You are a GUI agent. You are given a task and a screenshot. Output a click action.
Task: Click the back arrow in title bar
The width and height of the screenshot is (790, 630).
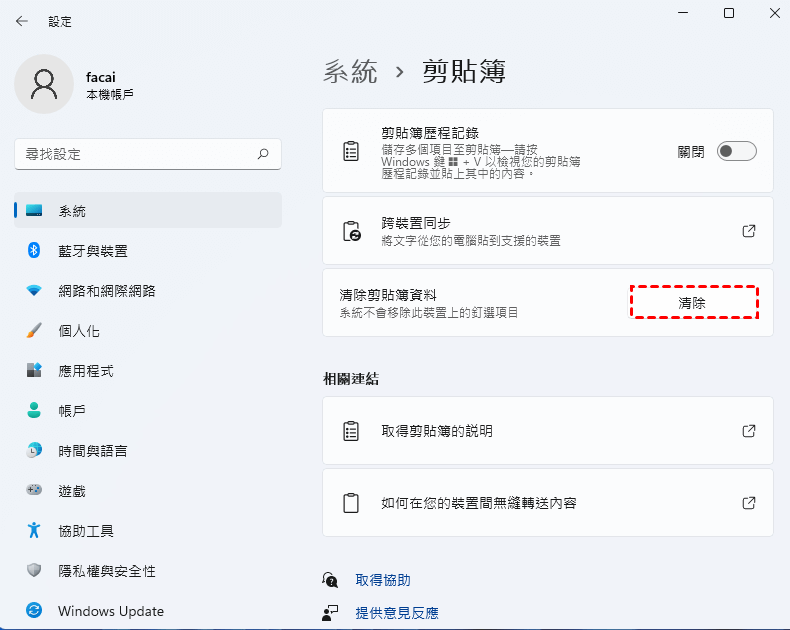coord(22,21)
